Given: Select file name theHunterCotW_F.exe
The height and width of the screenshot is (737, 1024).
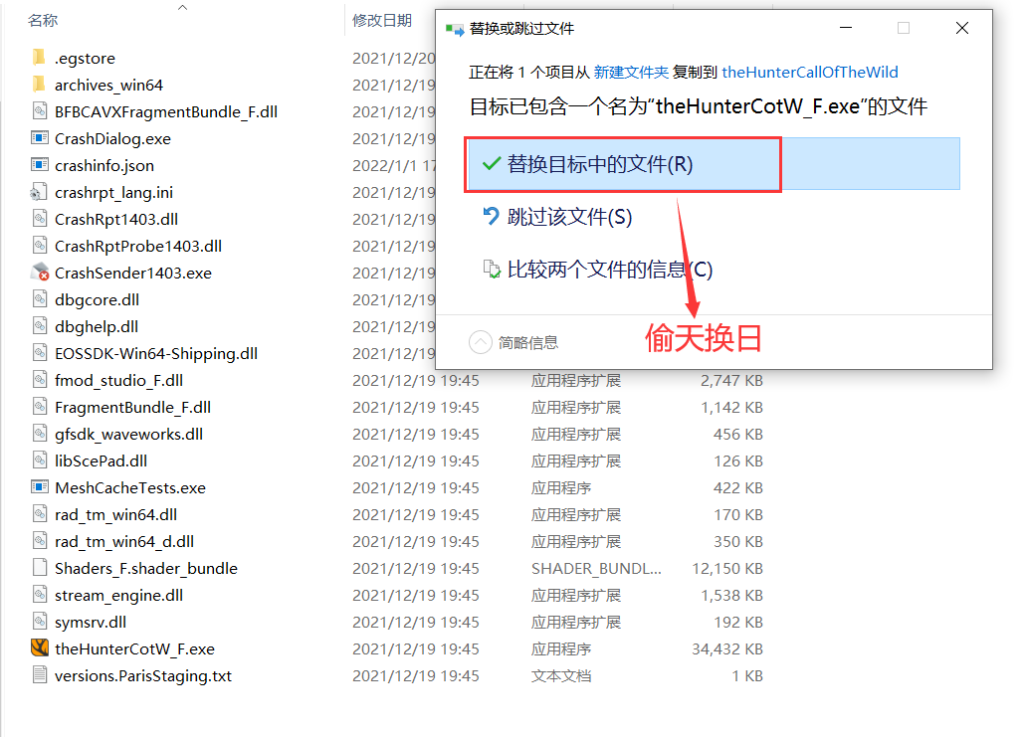Looking at the screenshot, I should pyautogui.click(x=135, y=649).
